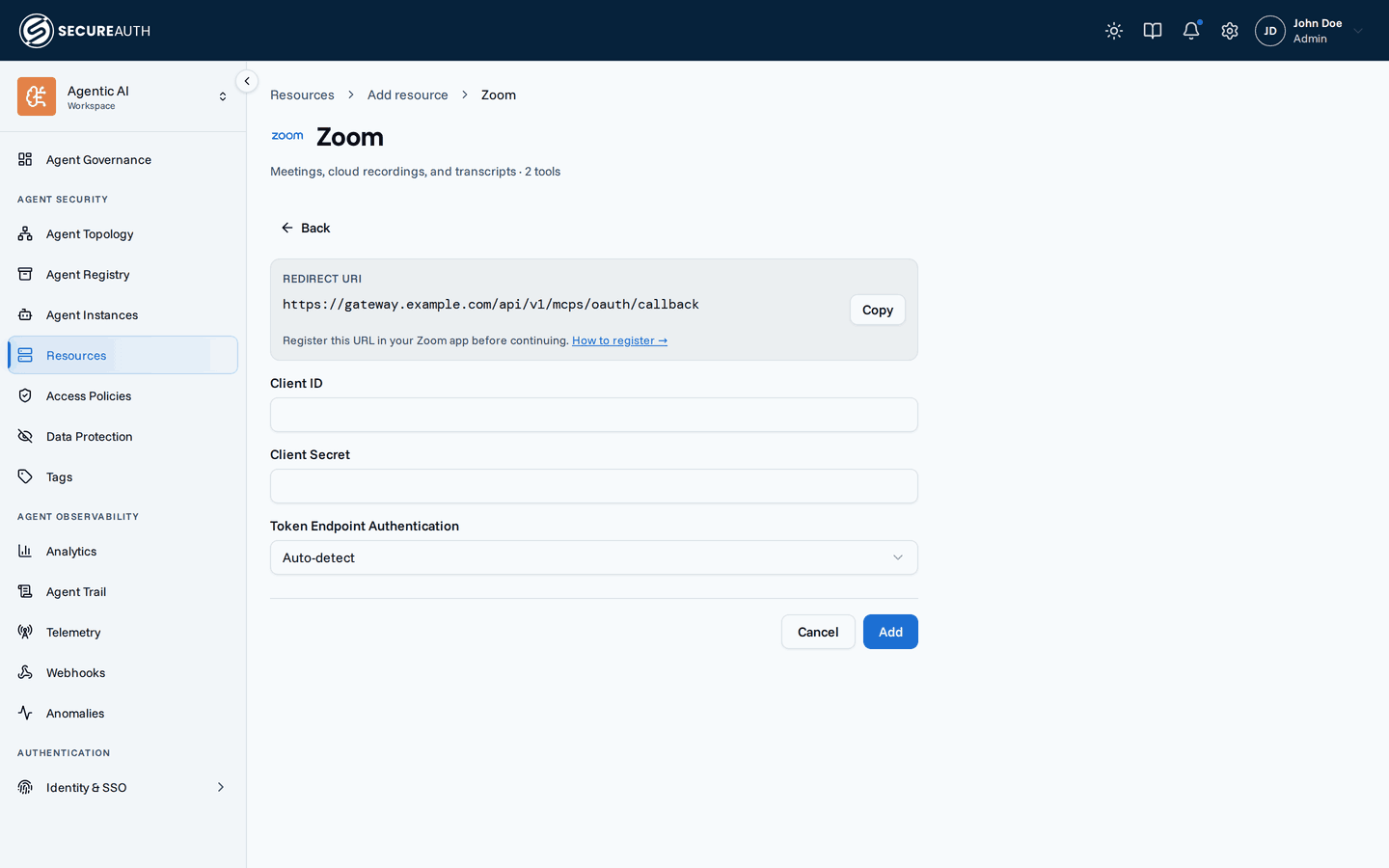Click the Analytics chart icon
Viewport: 1389px width, 868px height.
coord(25,551)
